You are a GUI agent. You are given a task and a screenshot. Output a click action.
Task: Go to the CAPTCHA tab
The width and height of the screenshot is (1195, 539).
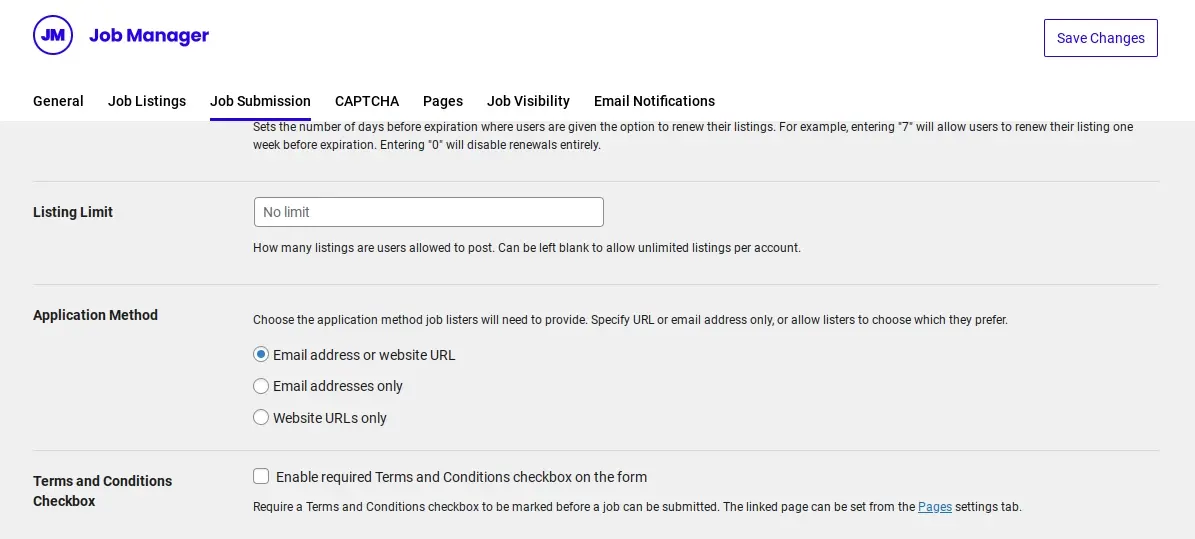367,101
